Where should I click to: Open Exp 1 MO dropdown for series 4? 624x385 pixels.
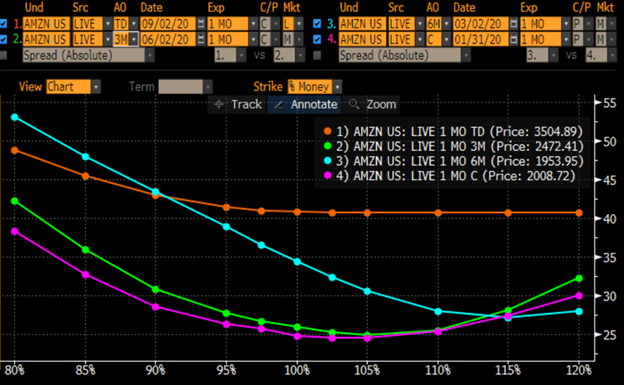pyautogui.click(x=566, y=39)
